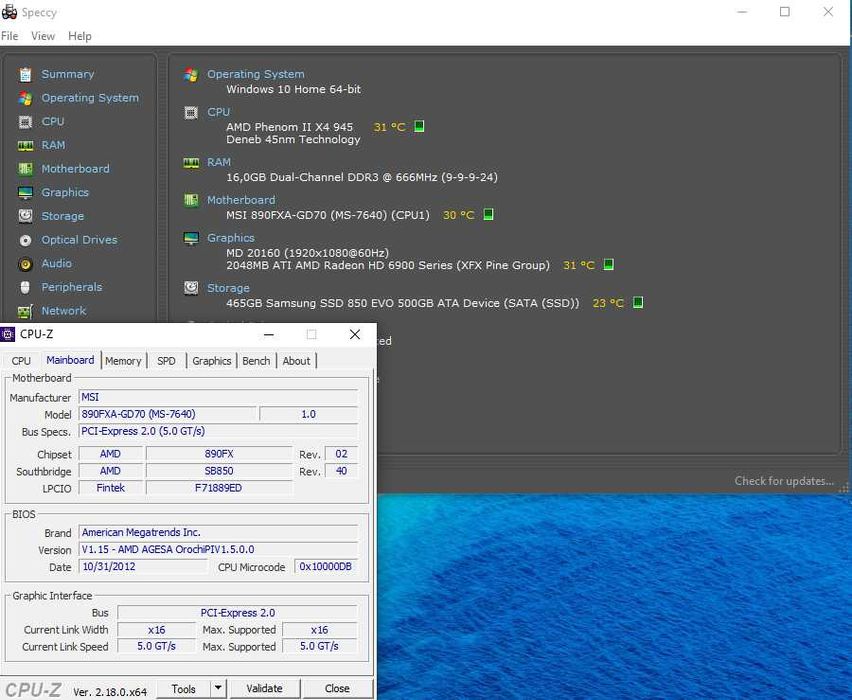Image resolution: width=852 pixels, height=700 pixels.
Task: Open the Audio speaker icon in the sidebar
Action: click(25, 264)
